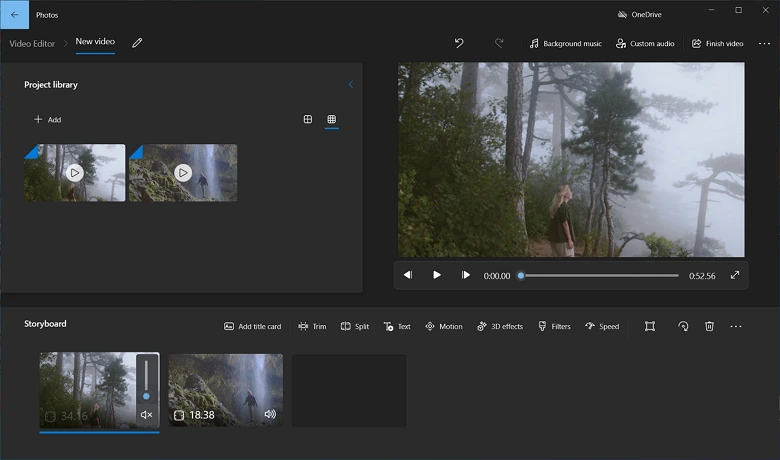Go to Video Editor breadcrumb
The height and width of the screenshot is (460, 780).
[32, 44]
